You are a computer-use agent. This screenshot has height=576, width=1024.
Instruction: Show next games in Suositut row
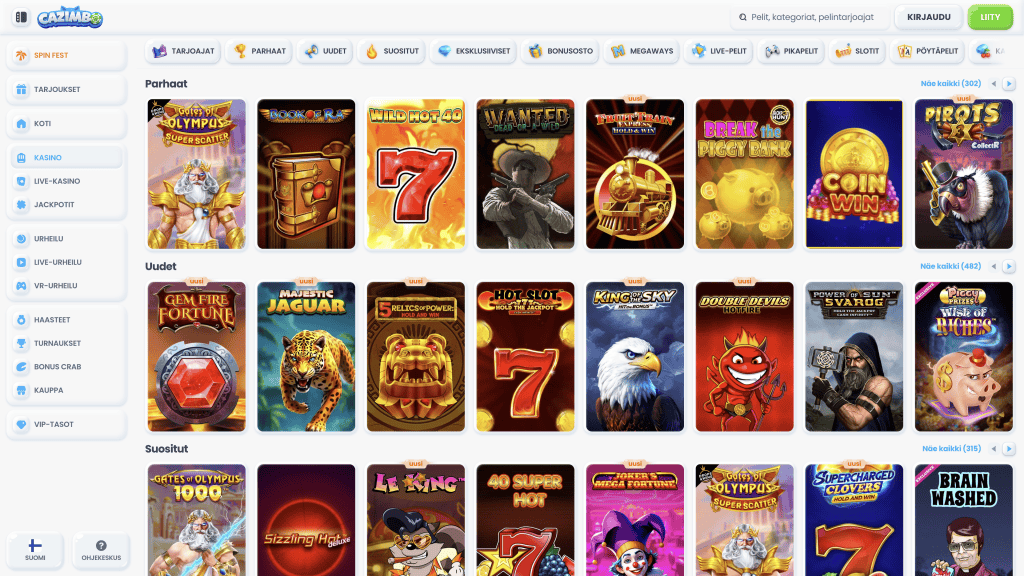[1009, 449]
